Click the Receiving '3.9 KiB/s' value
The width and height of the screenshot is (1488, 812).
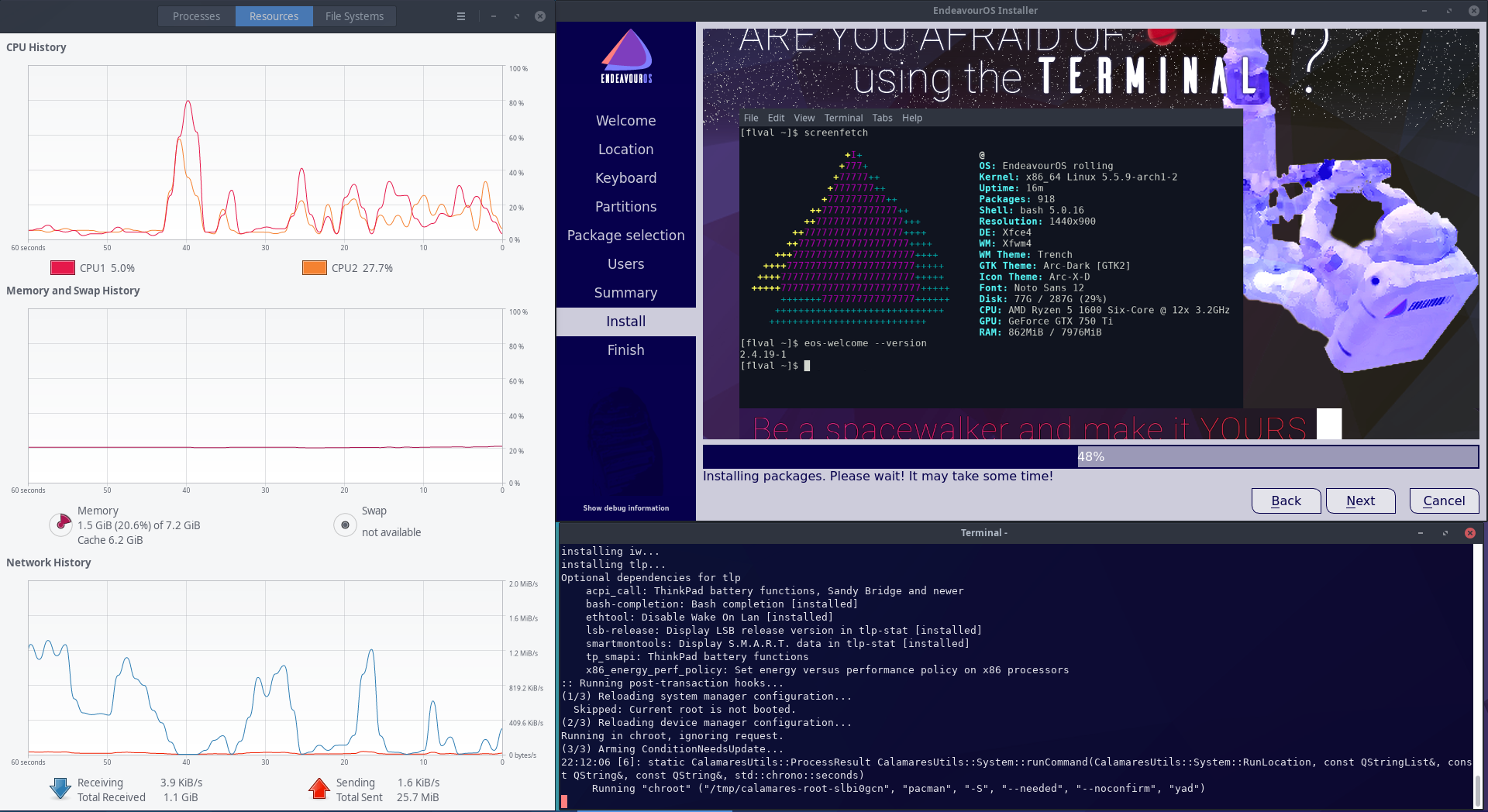pyautogui.click(x=181, y=783)
